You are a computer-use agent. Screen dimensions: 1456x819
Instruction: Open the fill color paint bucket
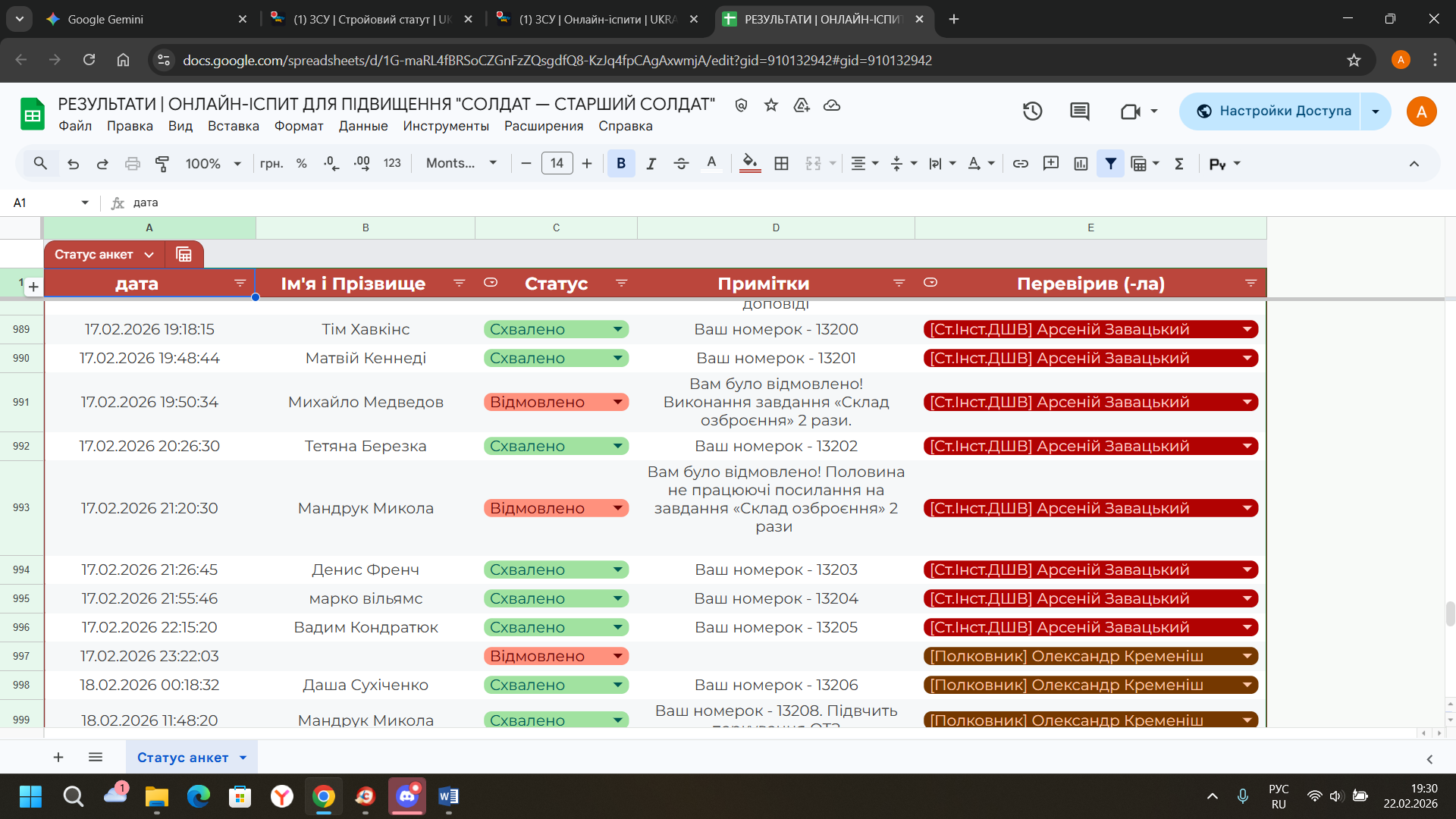pyautogui.click(x=749, y=163)
